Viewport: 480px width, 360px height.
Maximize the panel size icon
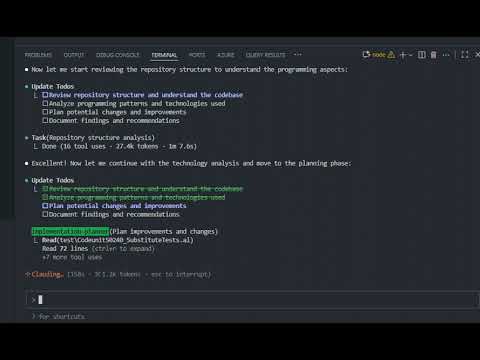pyautogui.click(x=465, y=55)
